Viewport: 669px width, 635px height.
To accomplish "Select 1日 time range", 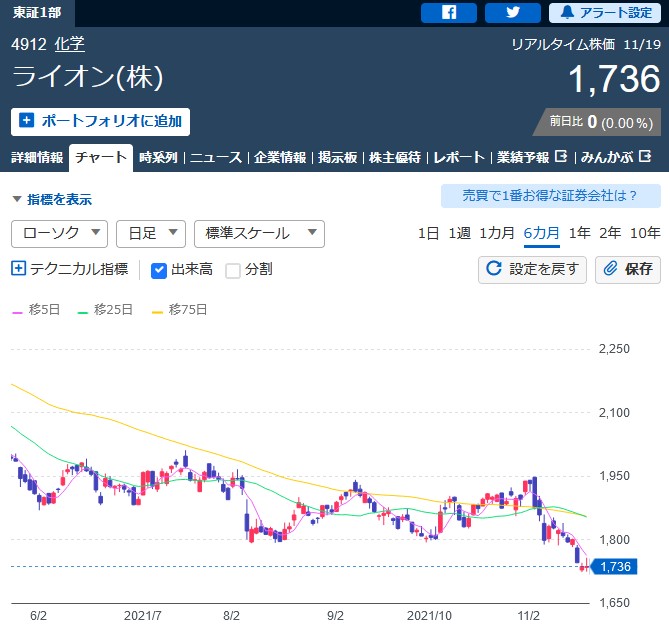I will pyautogui.click(x=428, y=233).
